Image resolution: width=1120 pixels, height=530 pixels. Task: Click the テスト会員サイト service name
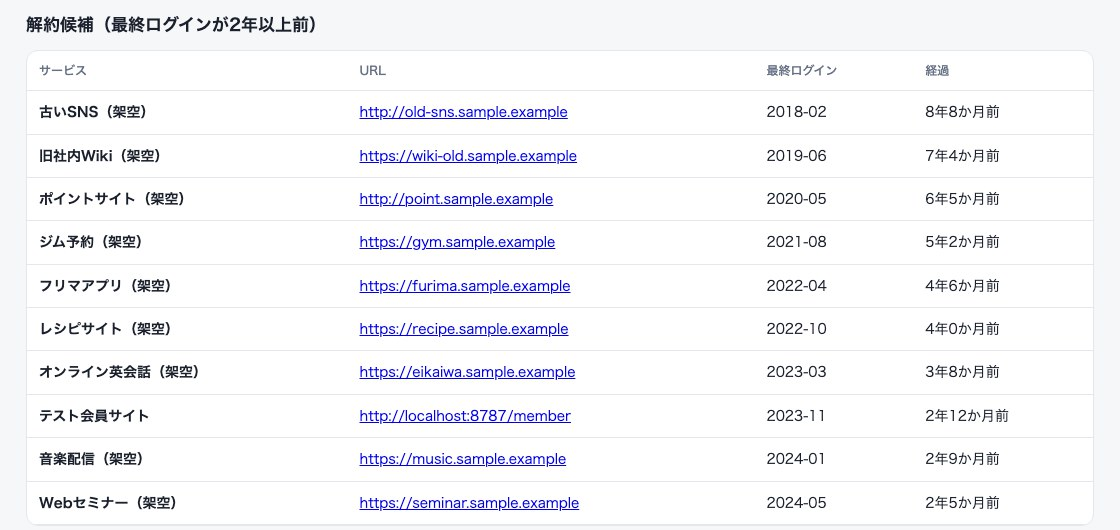pyautogui.click(x=94, y=416)
